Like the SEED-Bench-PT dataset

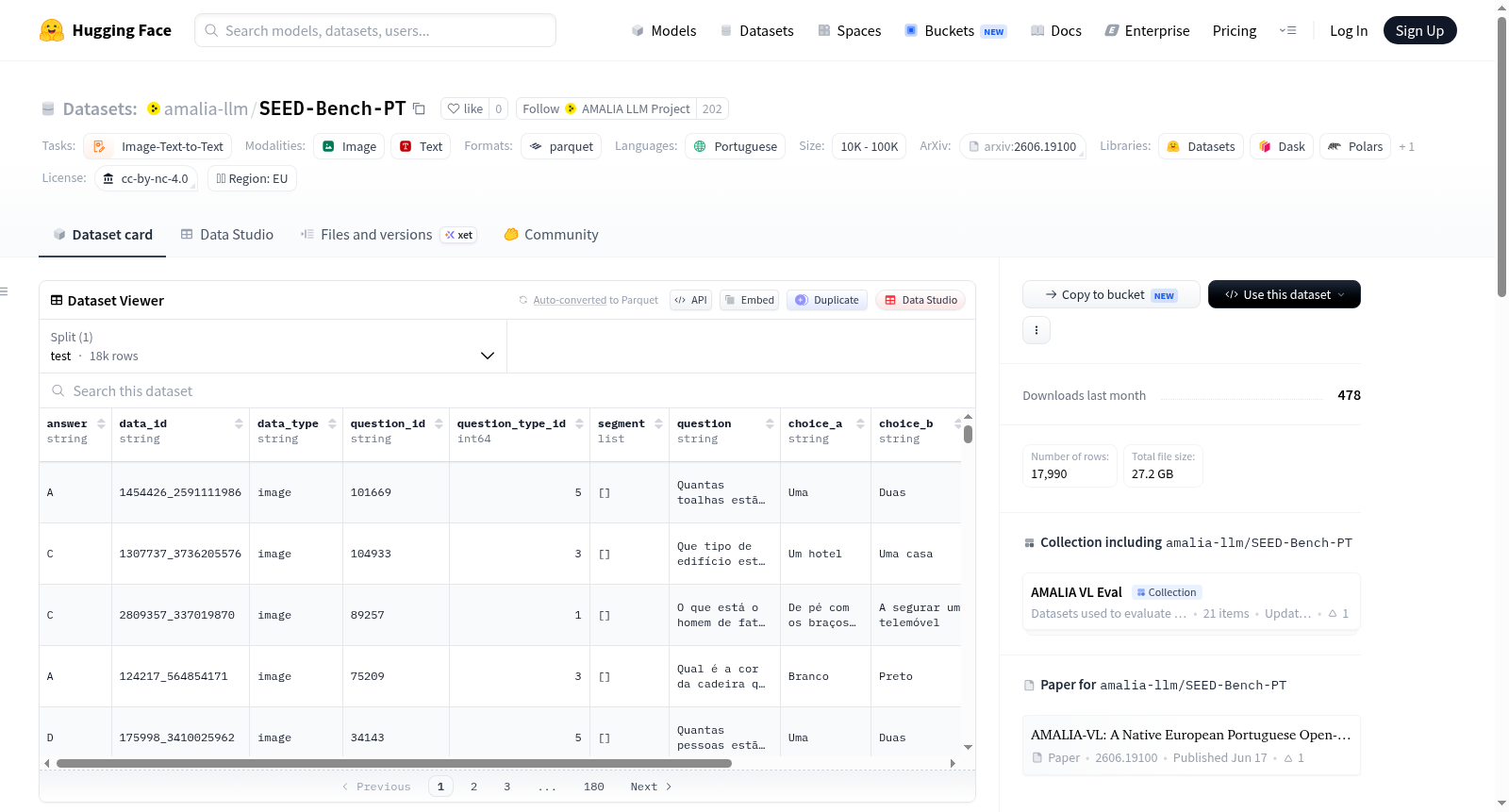tap(465, 108)
